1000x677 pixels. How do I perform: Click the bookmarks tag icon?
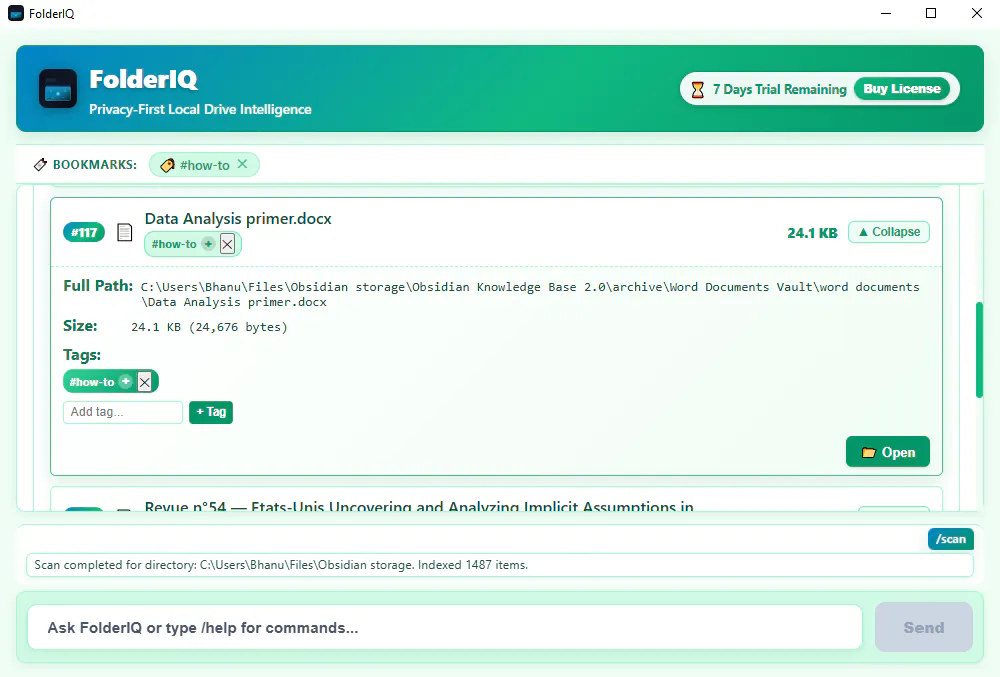pyautogui.click(x=40, y=164)
